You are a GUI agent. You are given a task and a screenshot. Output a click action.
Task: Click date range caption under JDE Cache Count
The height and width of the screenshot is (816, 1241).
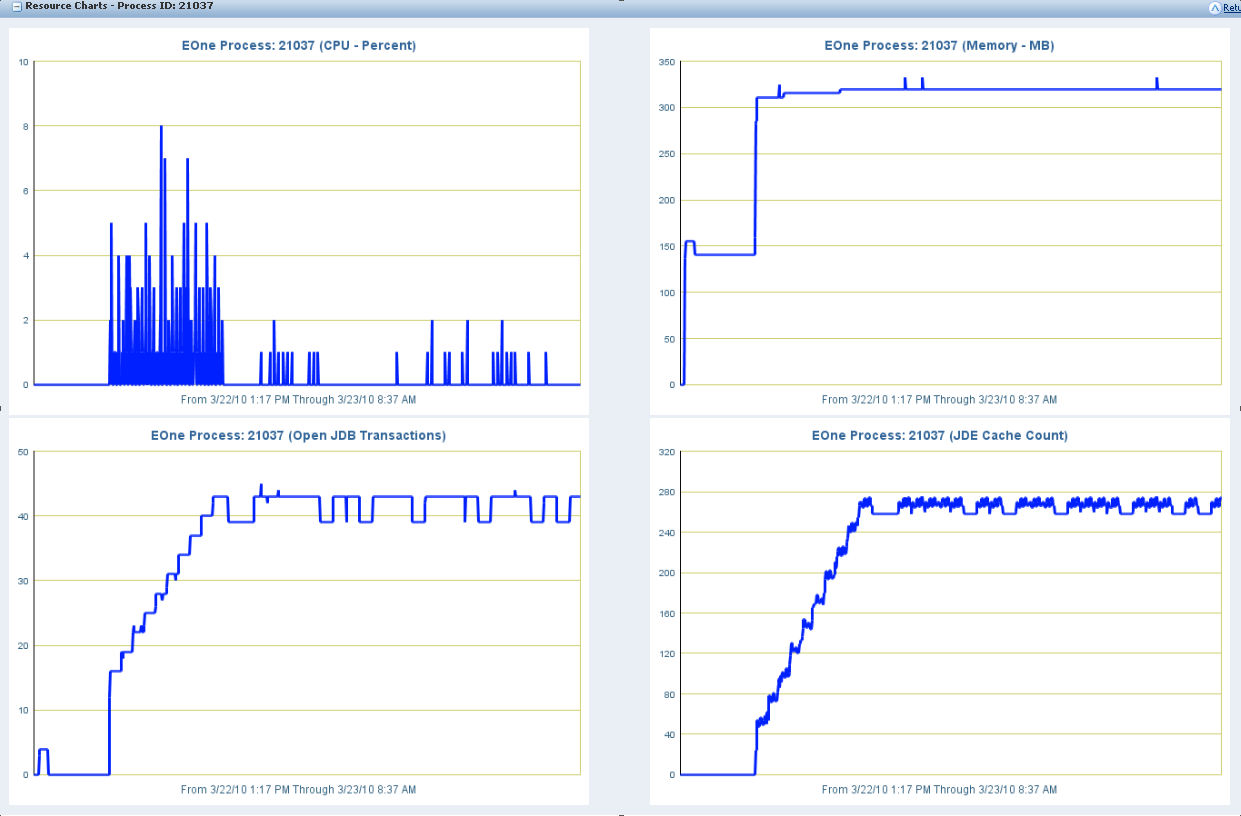(x=939, y=789)
